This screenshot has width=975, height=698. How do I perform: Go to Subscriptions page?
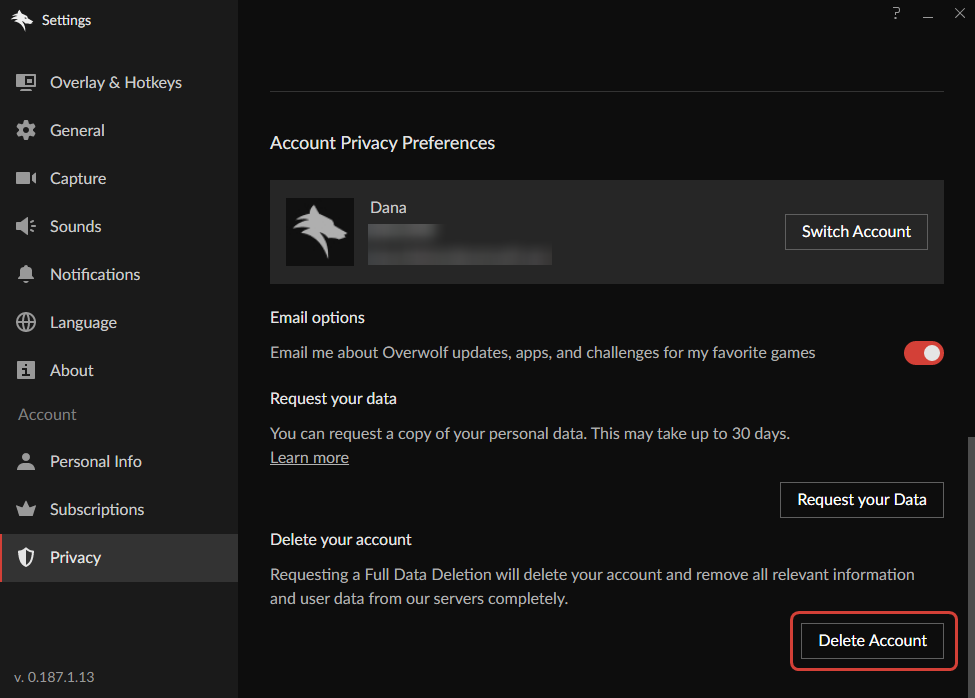pos(119,509)
